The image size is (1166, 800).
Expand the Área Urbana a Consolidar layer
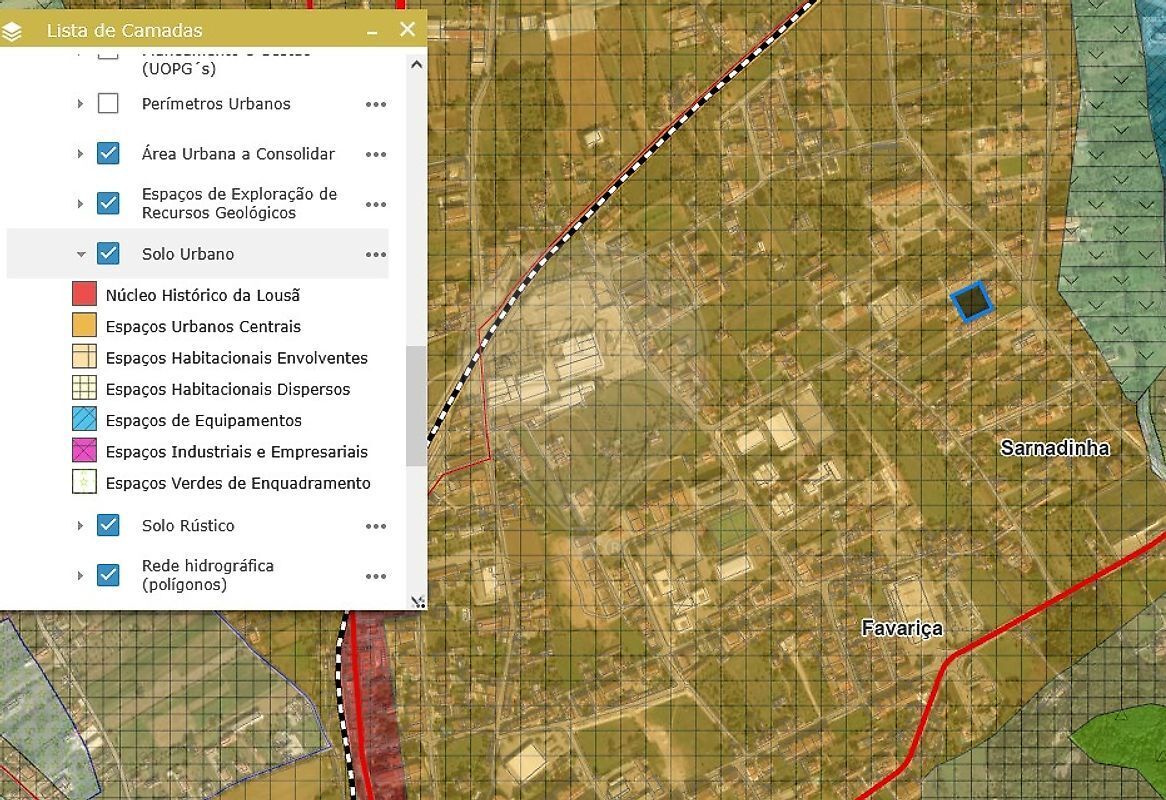81,154
